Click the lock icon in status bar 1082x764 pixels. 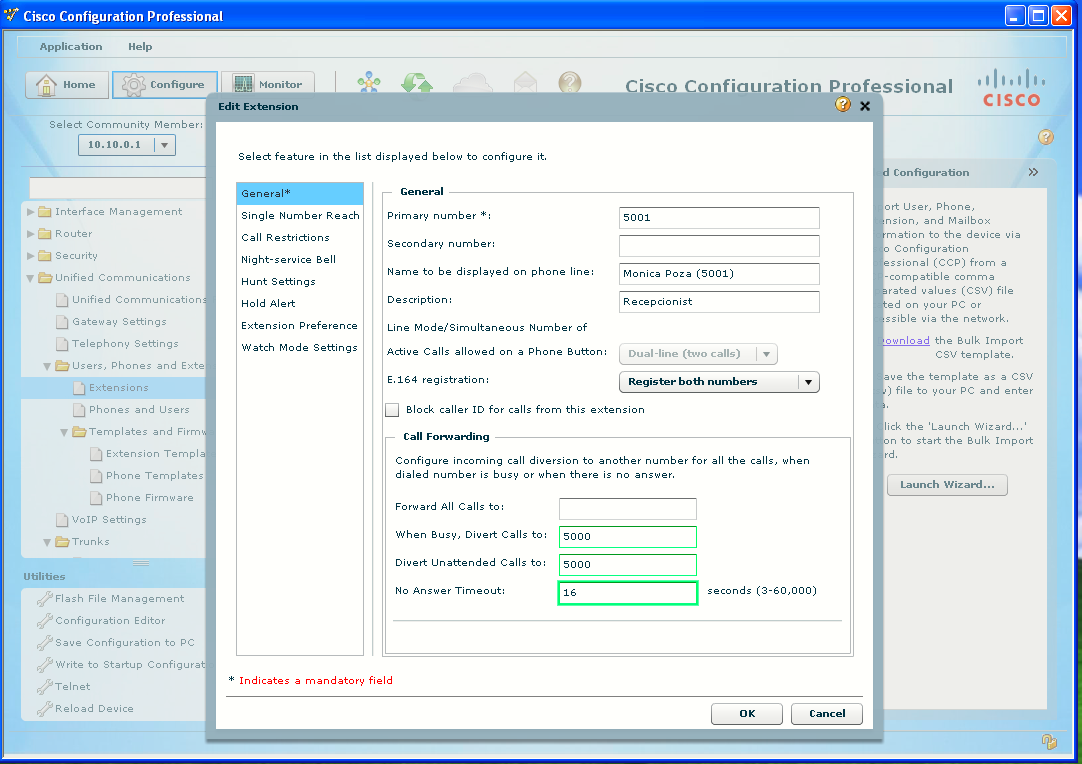click(1049, 742)
